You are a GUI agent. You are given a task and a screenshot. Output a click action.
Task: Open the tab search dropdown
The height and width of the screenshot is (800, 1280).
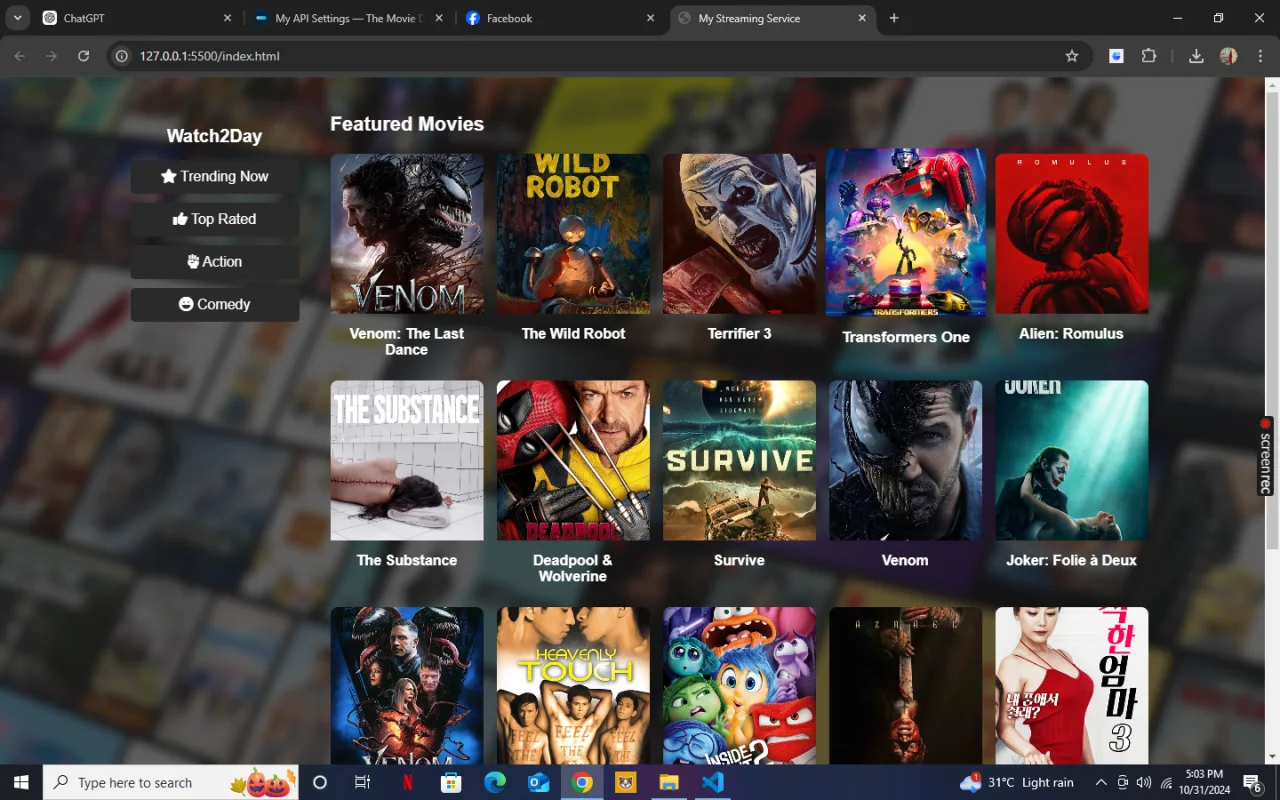tap(18, 18)
